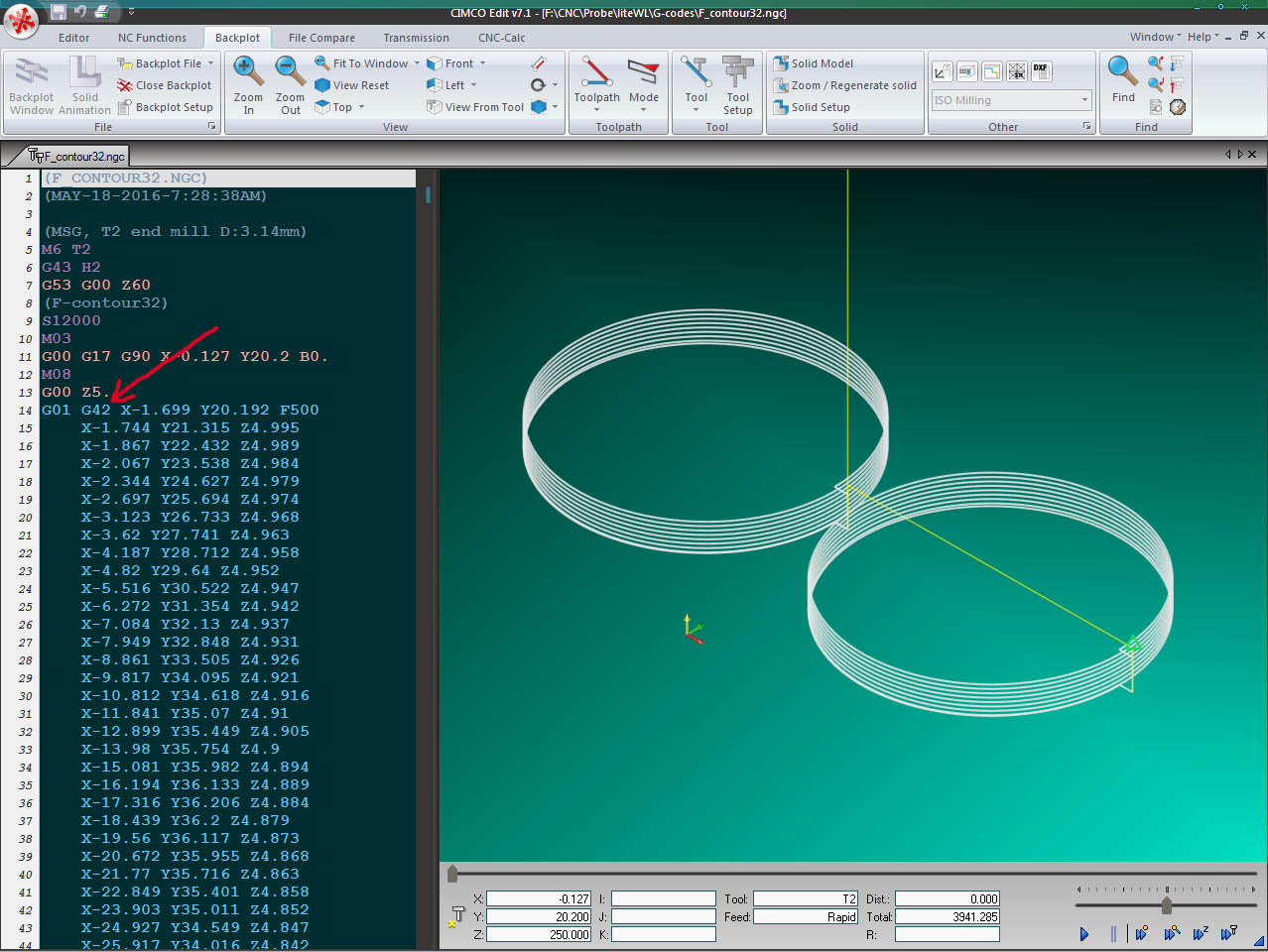Pause the backplot simulation
1268x952 pixels.
(x=1113, y=933)
